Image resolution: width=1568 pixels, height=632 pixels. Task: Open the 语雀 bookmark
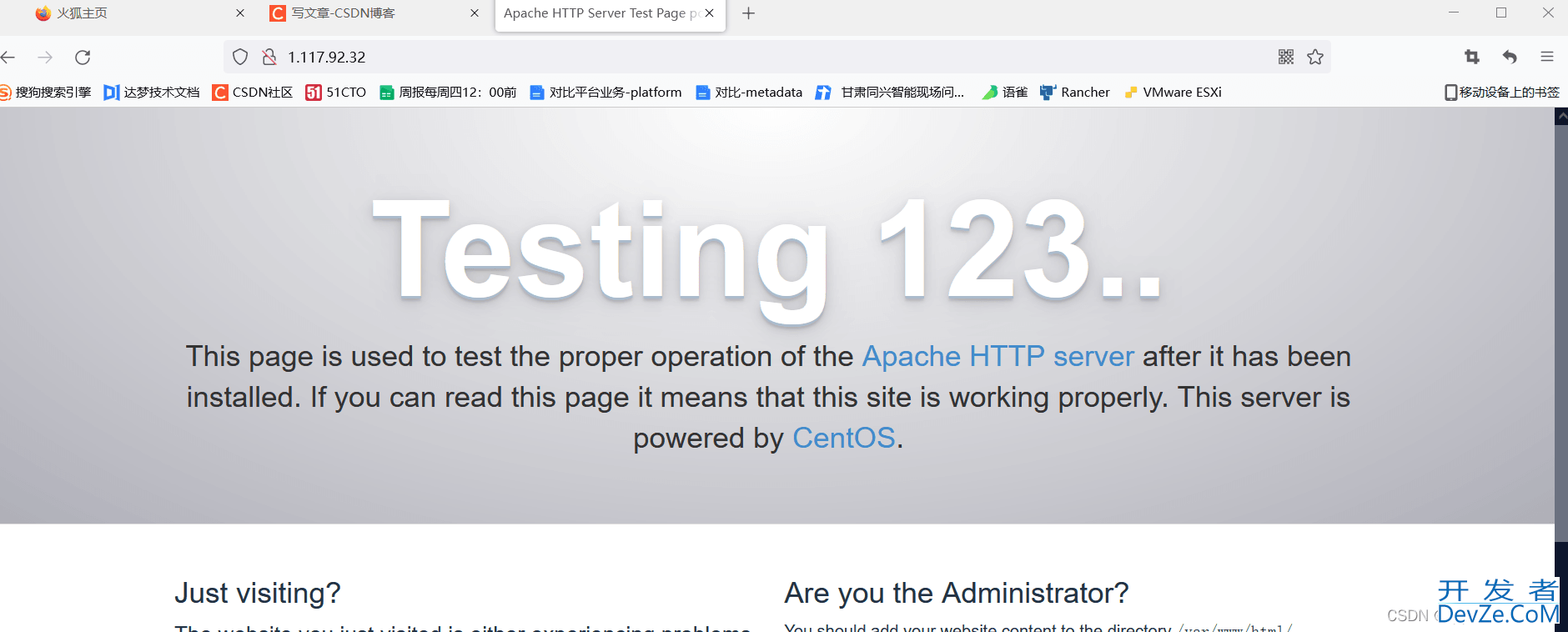click(1005, 93)
